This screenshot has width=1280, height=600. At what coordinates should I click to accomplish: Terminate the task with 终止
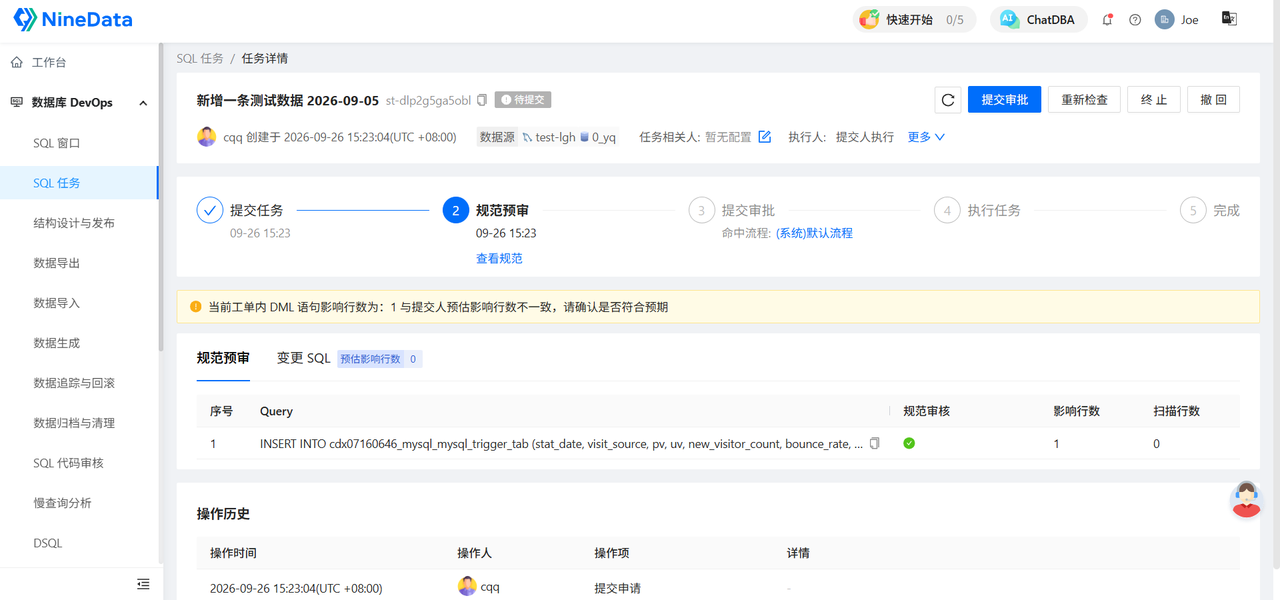pos(1154,100)
